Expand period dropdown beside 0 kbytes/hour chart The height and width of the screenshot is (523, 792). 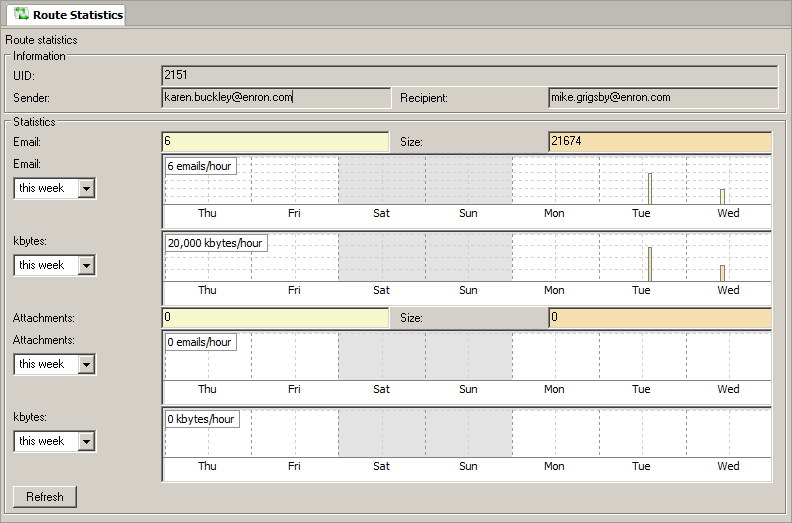click(x=86, y=441)
